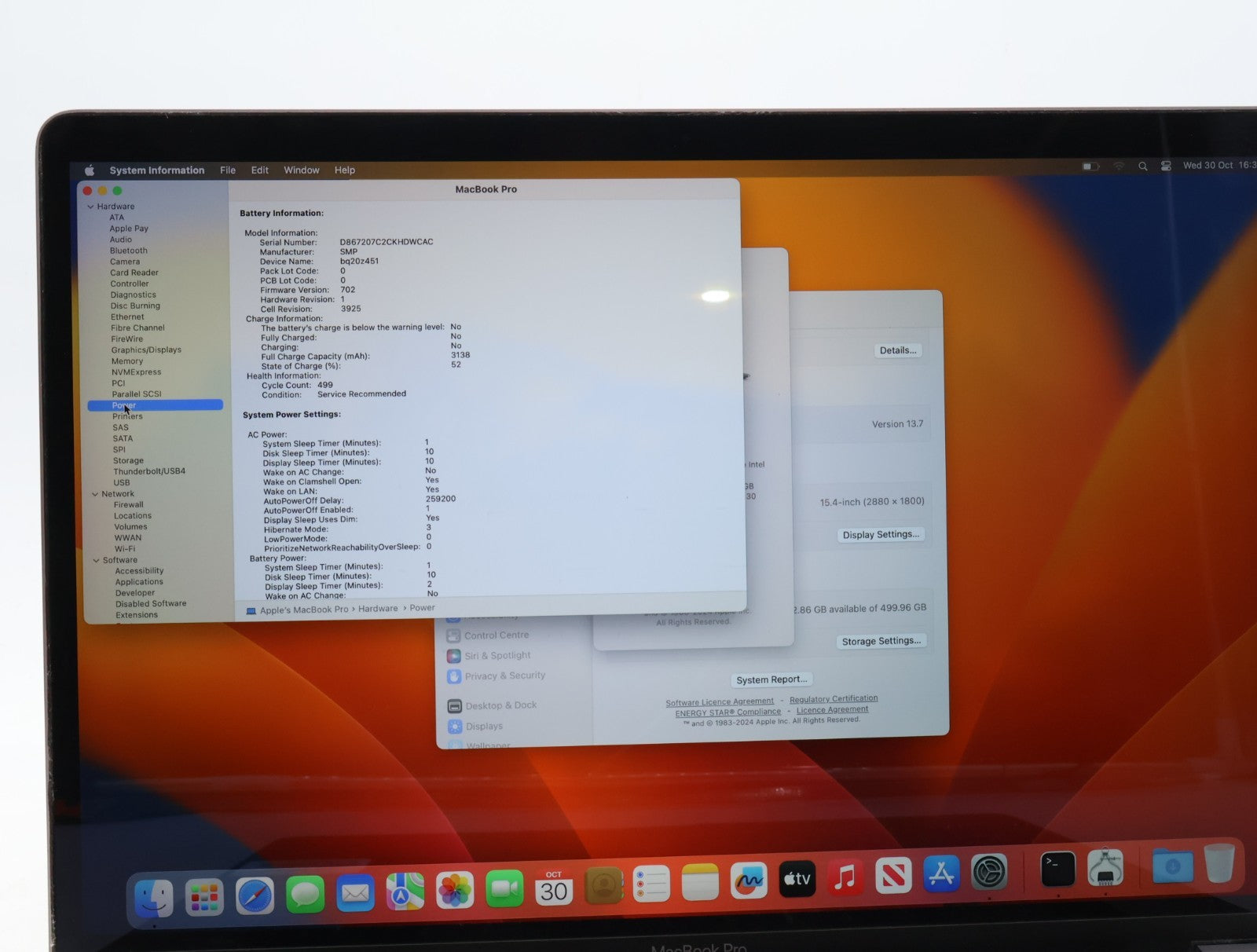This screenshot has width=1257, height=952.
Task: Click the battery status icon
Action: click(x=1090, y=167)
